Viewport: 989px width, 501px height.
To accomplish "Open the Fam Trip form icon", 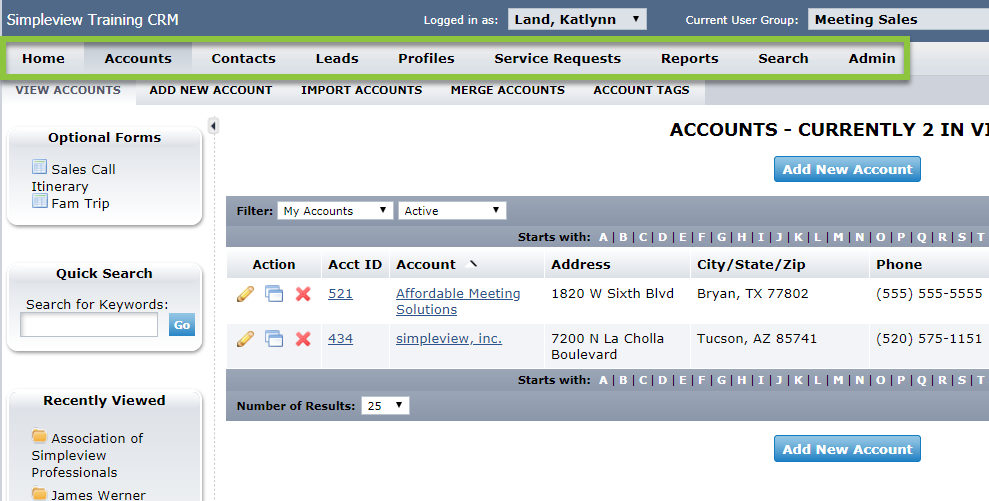I will pyautogui.click(x=39, y=201).
